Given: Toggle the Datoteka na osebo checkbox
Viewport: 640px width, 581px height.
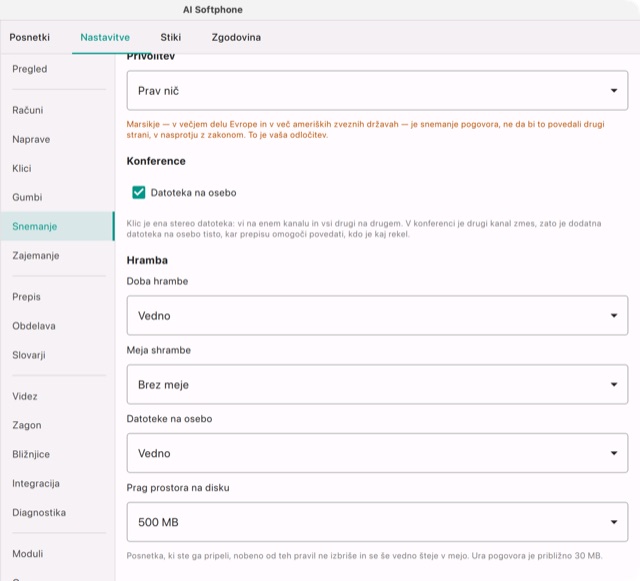Looking at the screenshot, I should [x=139, y=192].
